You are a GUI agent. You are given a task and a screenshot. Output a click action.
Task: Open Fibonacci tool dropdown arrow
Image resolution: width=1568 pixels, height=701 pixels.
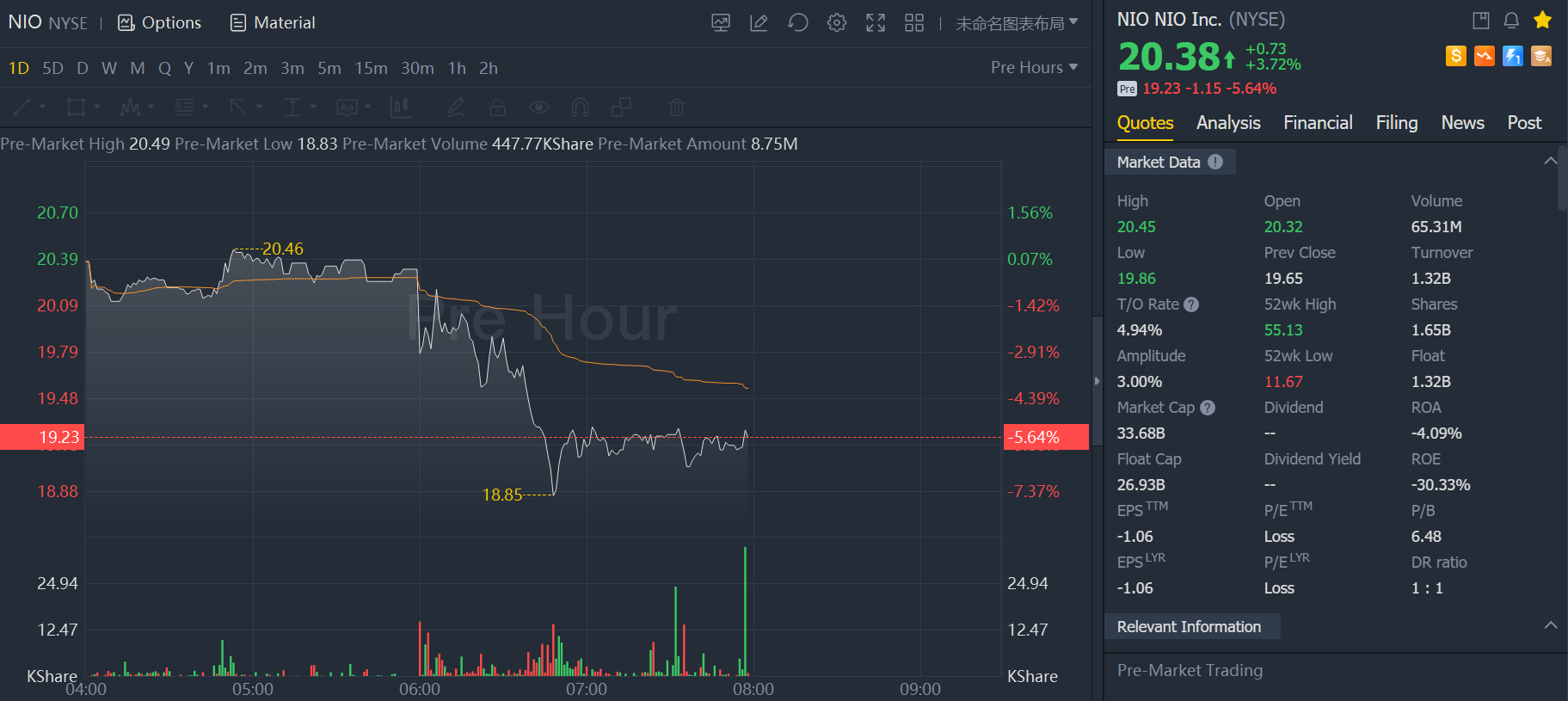[206, 107]
